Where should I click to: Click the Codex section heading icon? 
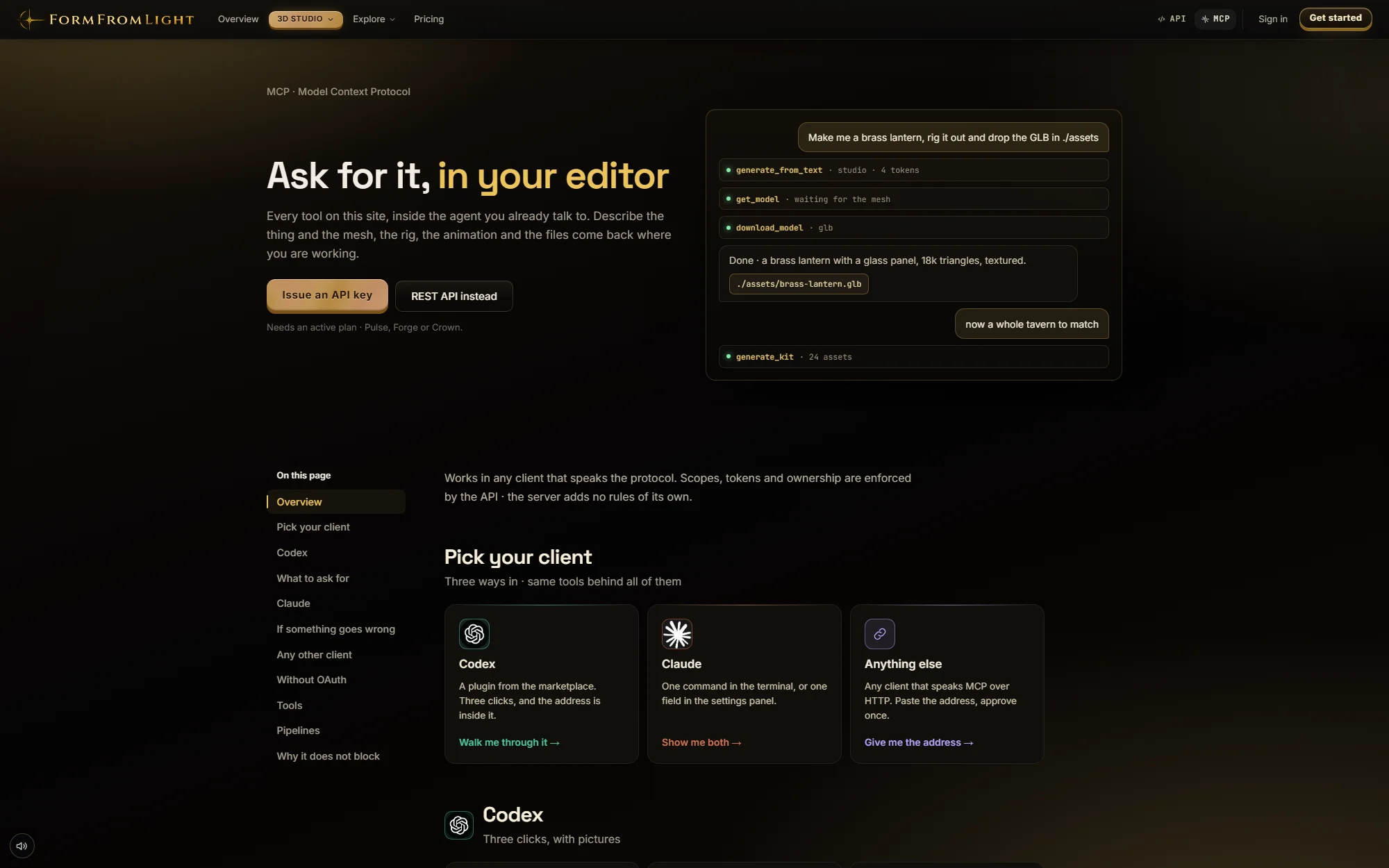(459, 825)
